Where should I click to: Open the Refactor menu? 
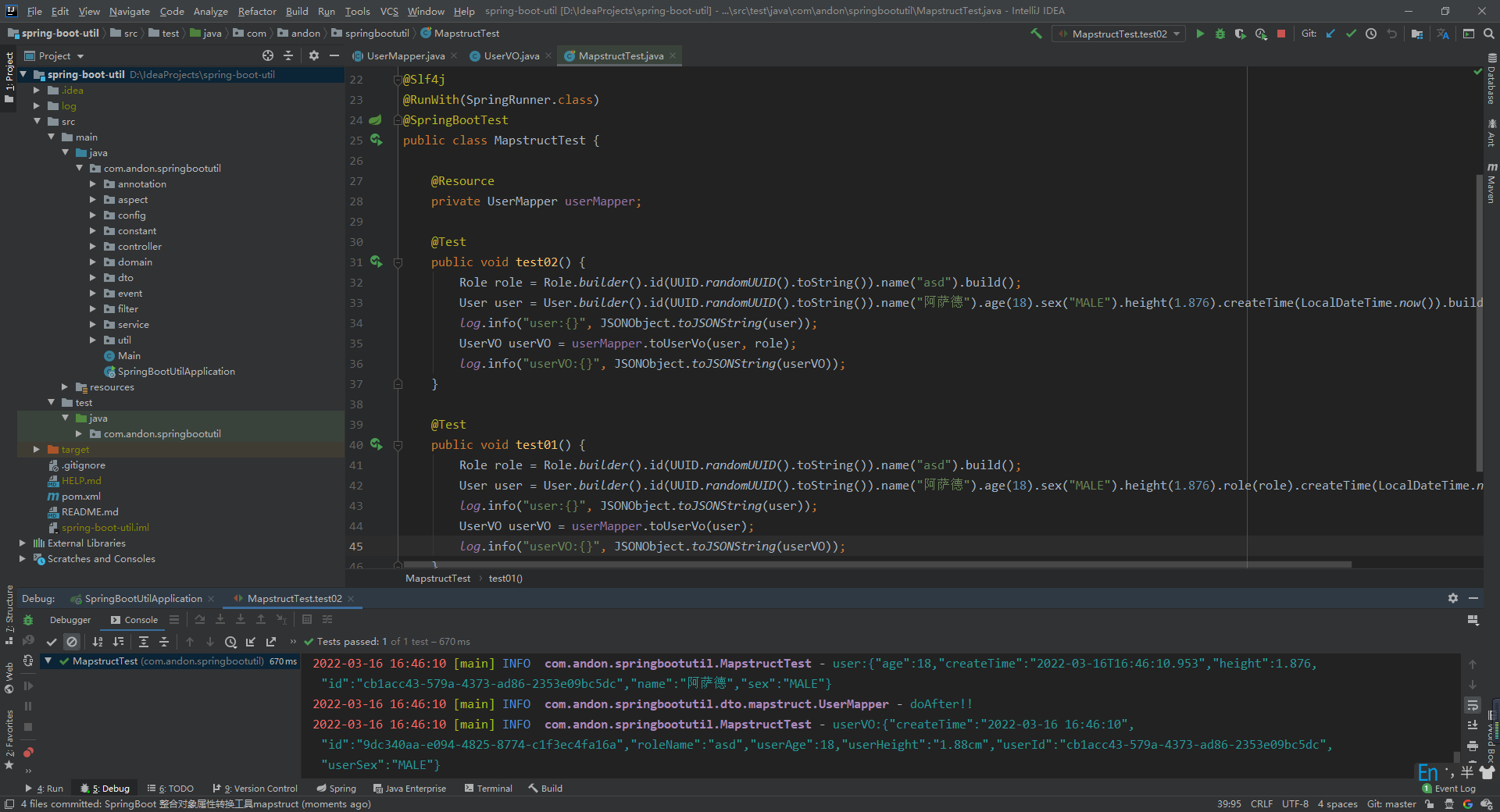257,11
